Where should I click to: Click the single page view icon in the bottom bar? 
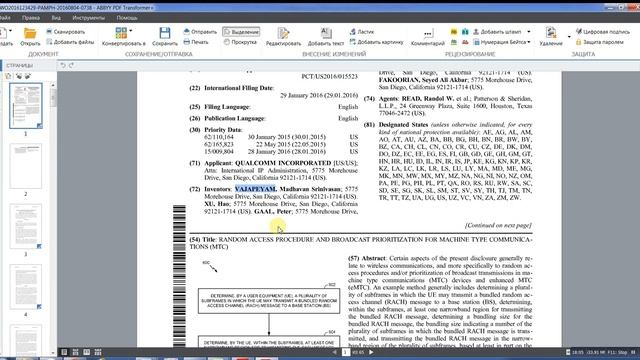pyautogui.click(x=64, y=352)
